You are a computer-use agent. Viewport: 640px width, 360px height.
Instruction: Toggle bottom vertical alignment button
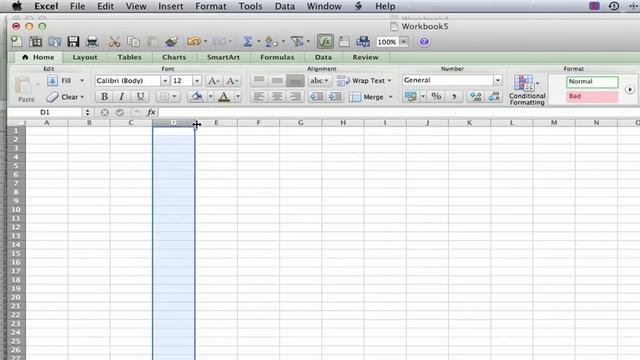point(295,80)
